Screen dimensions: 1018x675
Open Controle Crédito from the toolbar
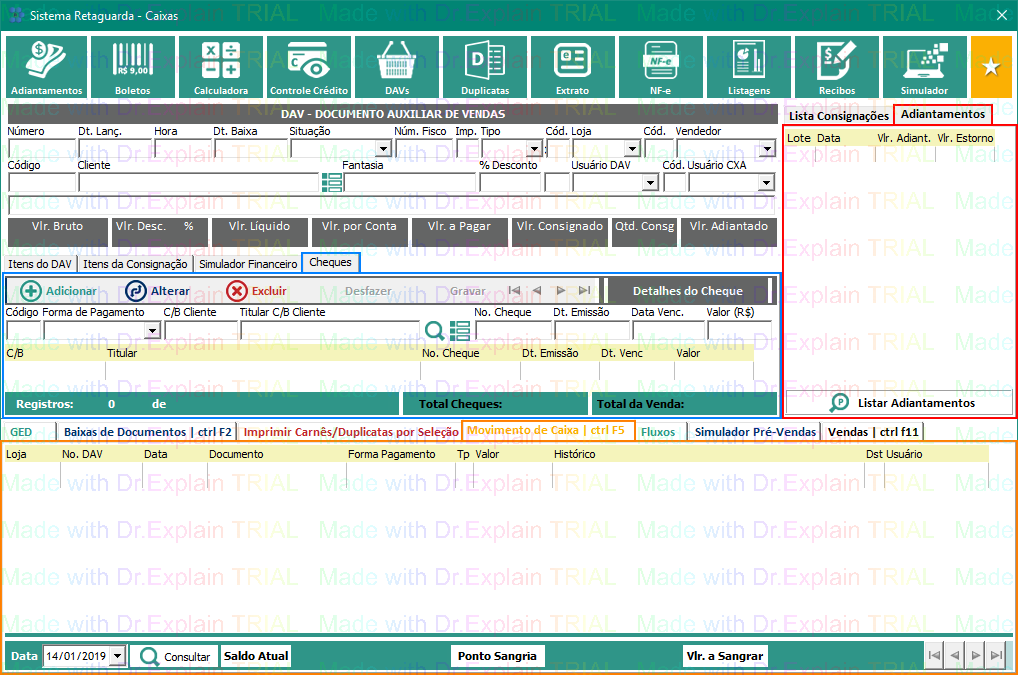(309, 67)
